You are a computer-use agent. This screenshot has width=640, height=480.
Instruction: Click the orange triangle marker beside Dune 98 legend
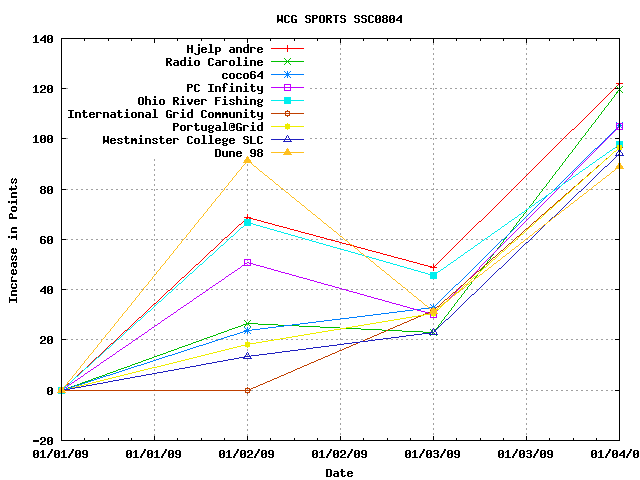[287, 153]
